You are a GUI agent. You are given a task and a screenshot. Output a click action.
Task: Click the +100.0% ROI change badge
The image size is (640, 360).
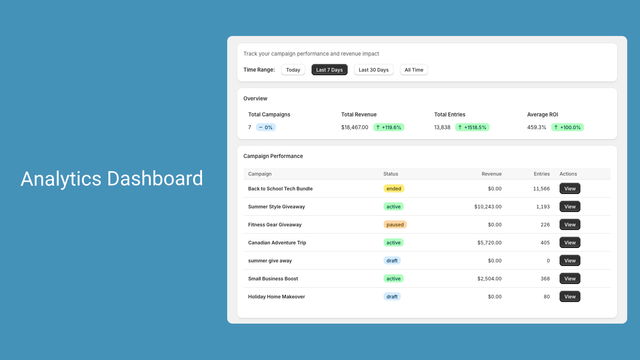click(567, 127)
